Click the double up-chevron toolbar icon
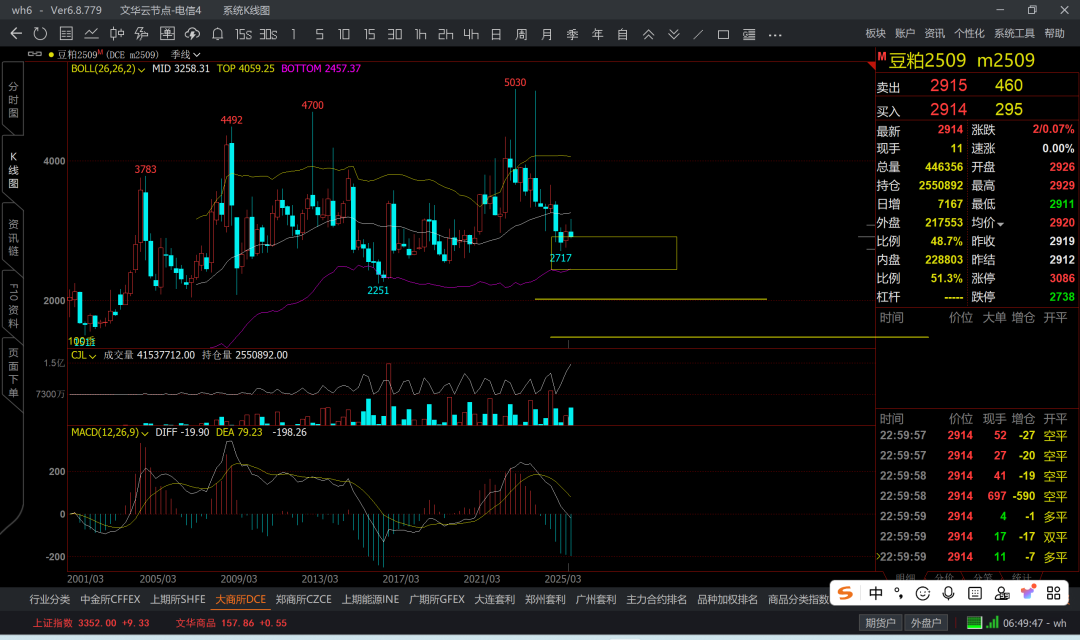The image size is (1080, 640). (648, 34)
